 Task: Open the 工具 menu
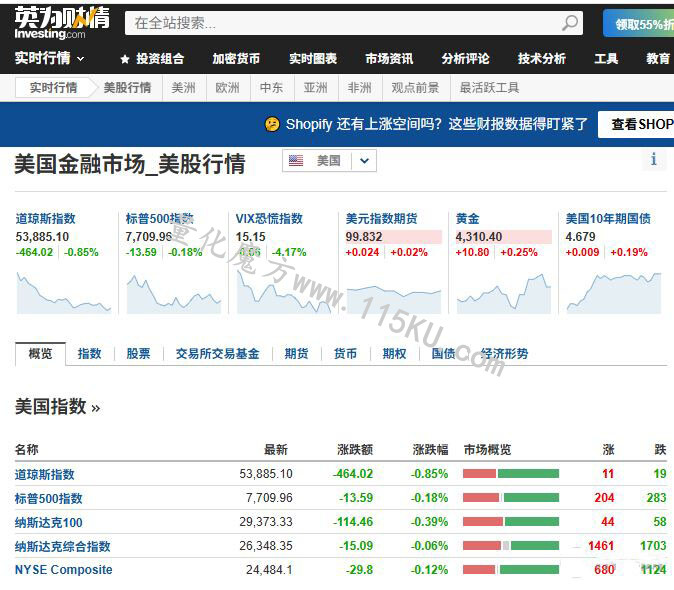tap(606, 58)
